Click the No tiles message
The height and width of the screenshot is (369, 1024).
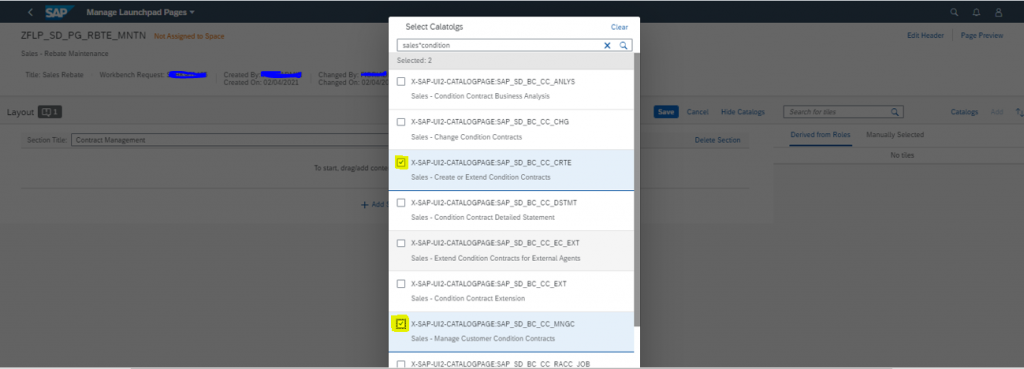(x=902, y=155)
